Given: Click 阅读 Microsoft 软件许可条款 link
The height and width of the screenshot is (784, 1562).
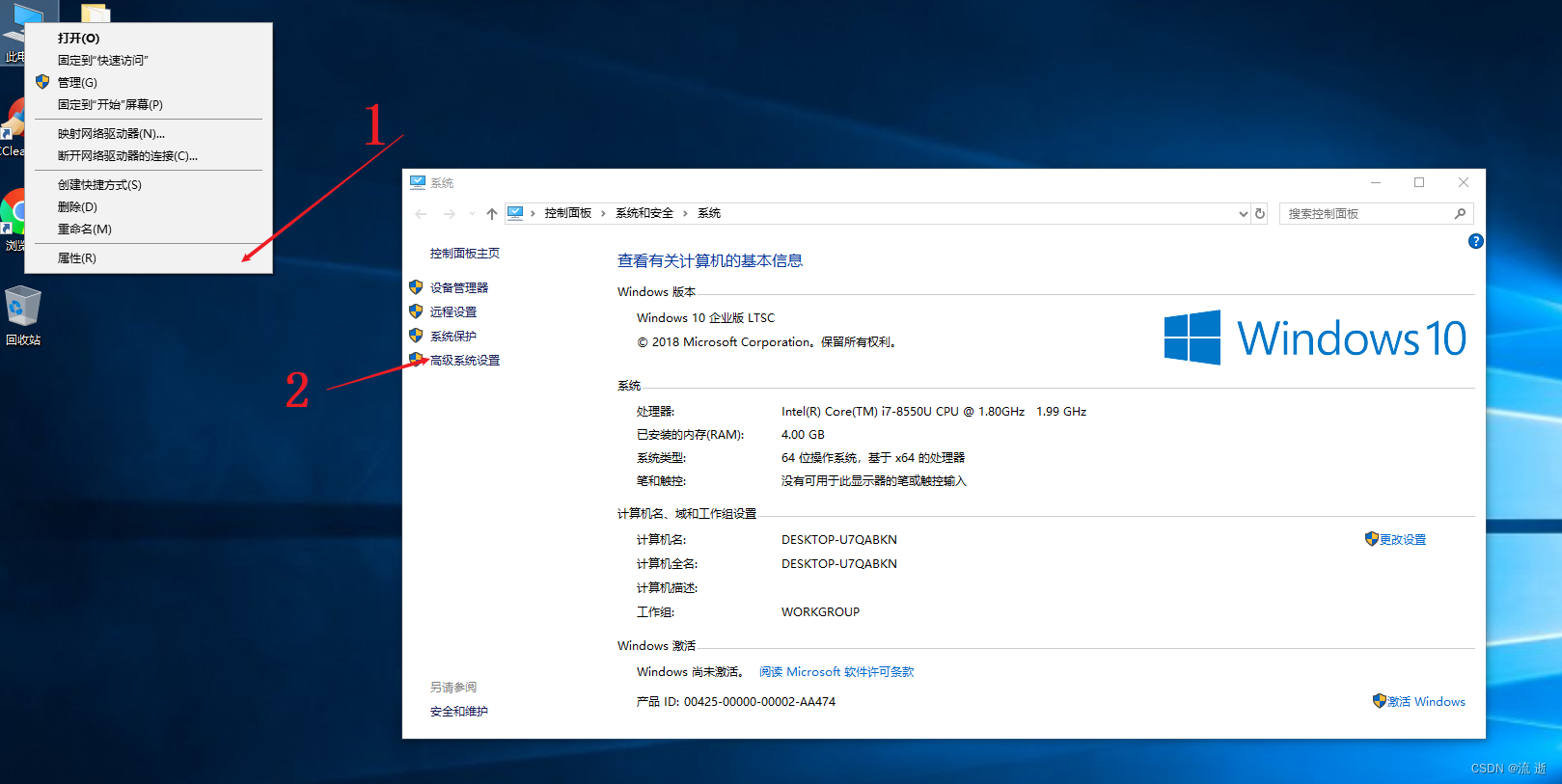Looking at the screenshot, I should pyautogui.click(x=836, y=672).
